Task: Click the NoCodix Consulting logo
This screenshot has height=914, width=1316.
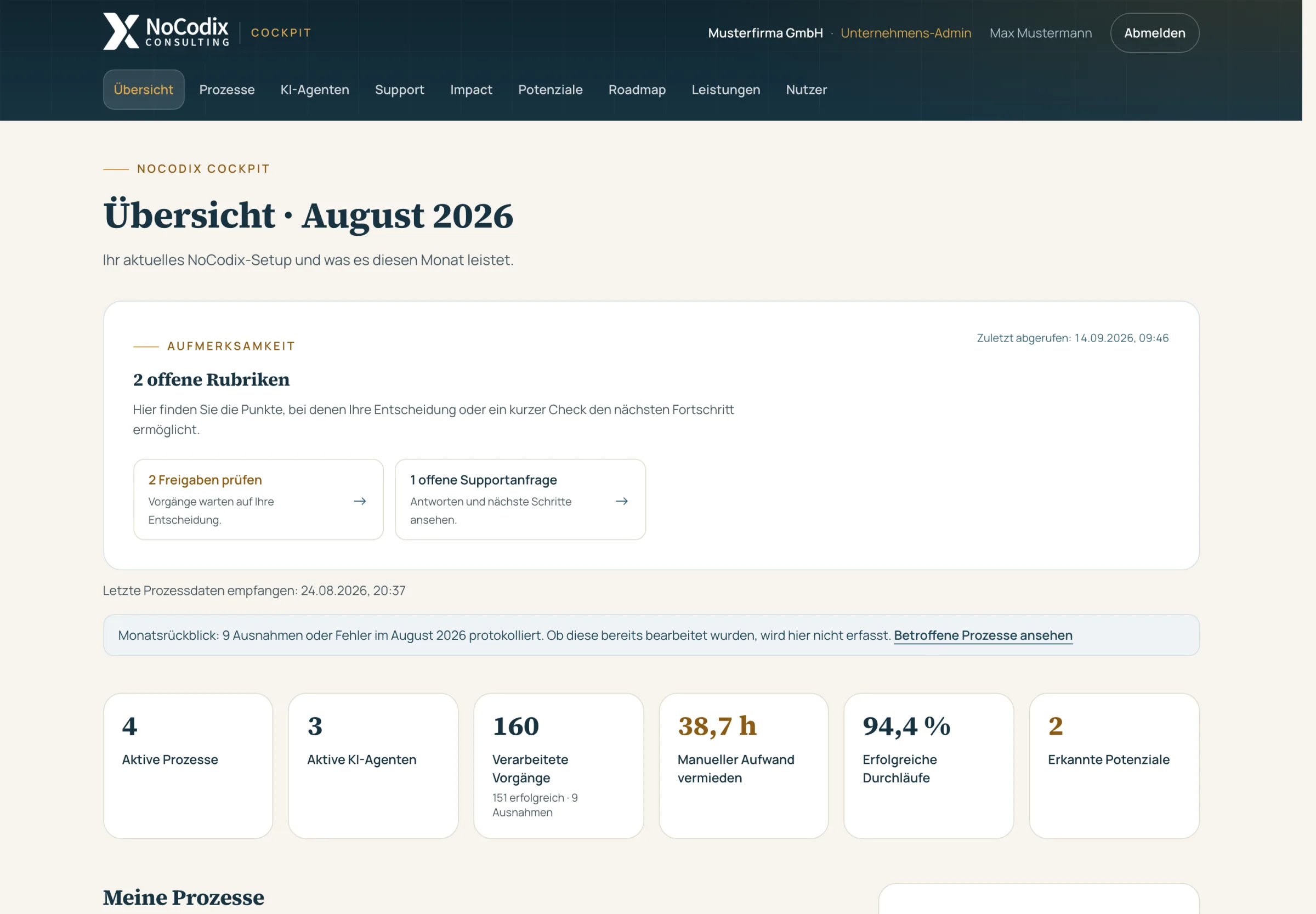Action: [x=166, y=31]
